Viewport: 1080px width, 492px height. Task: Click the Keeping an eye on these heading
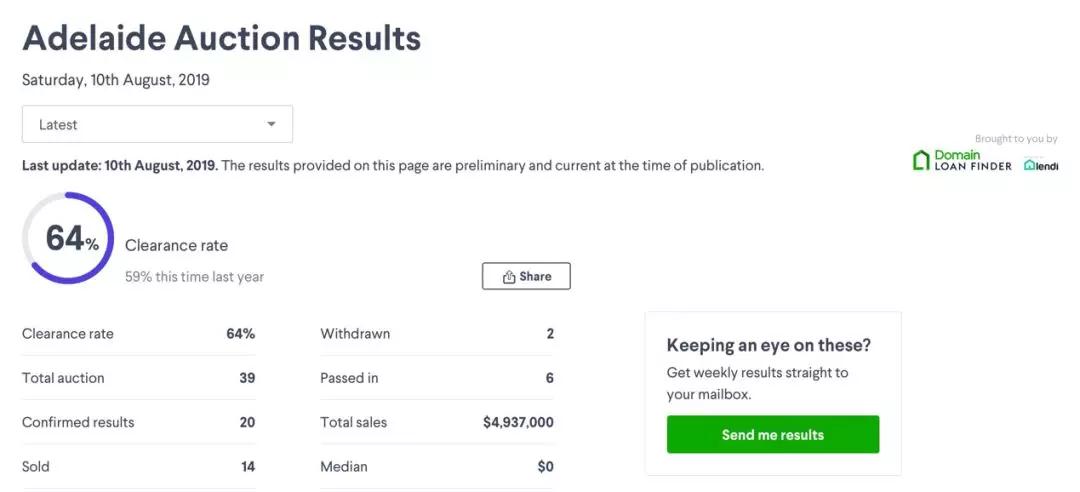click(x=768, y=346)
